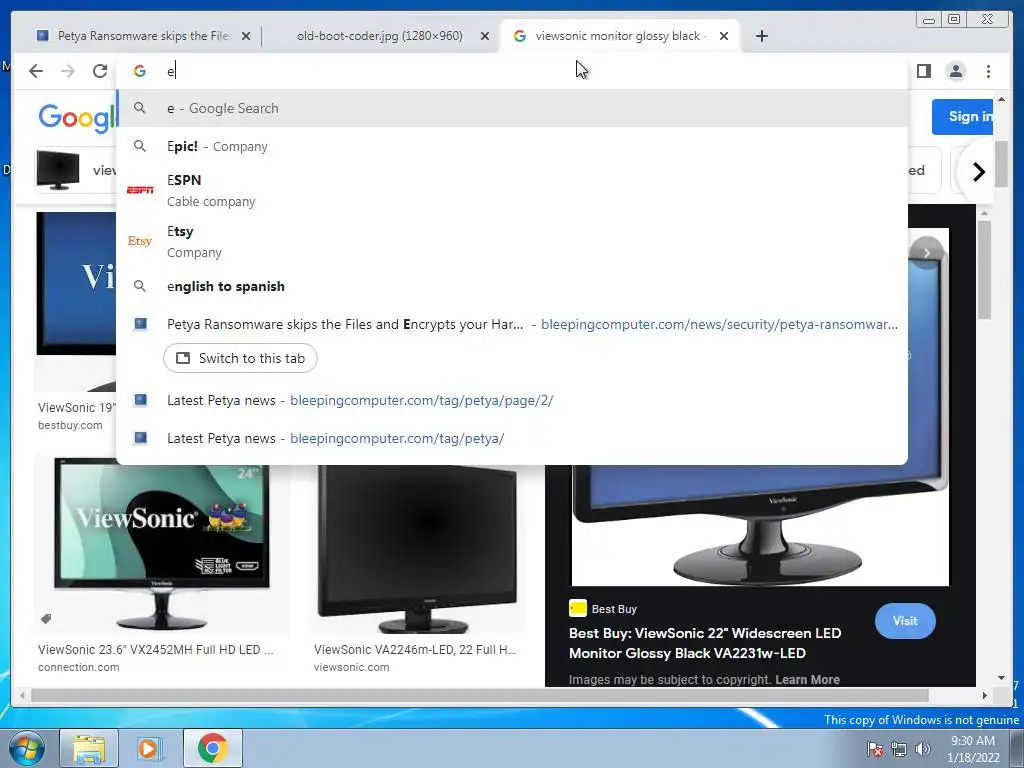This screenshot has width=1024, height=768.
Task: Click 'Switch to this tab' button
Action: (x=240, y=359)
